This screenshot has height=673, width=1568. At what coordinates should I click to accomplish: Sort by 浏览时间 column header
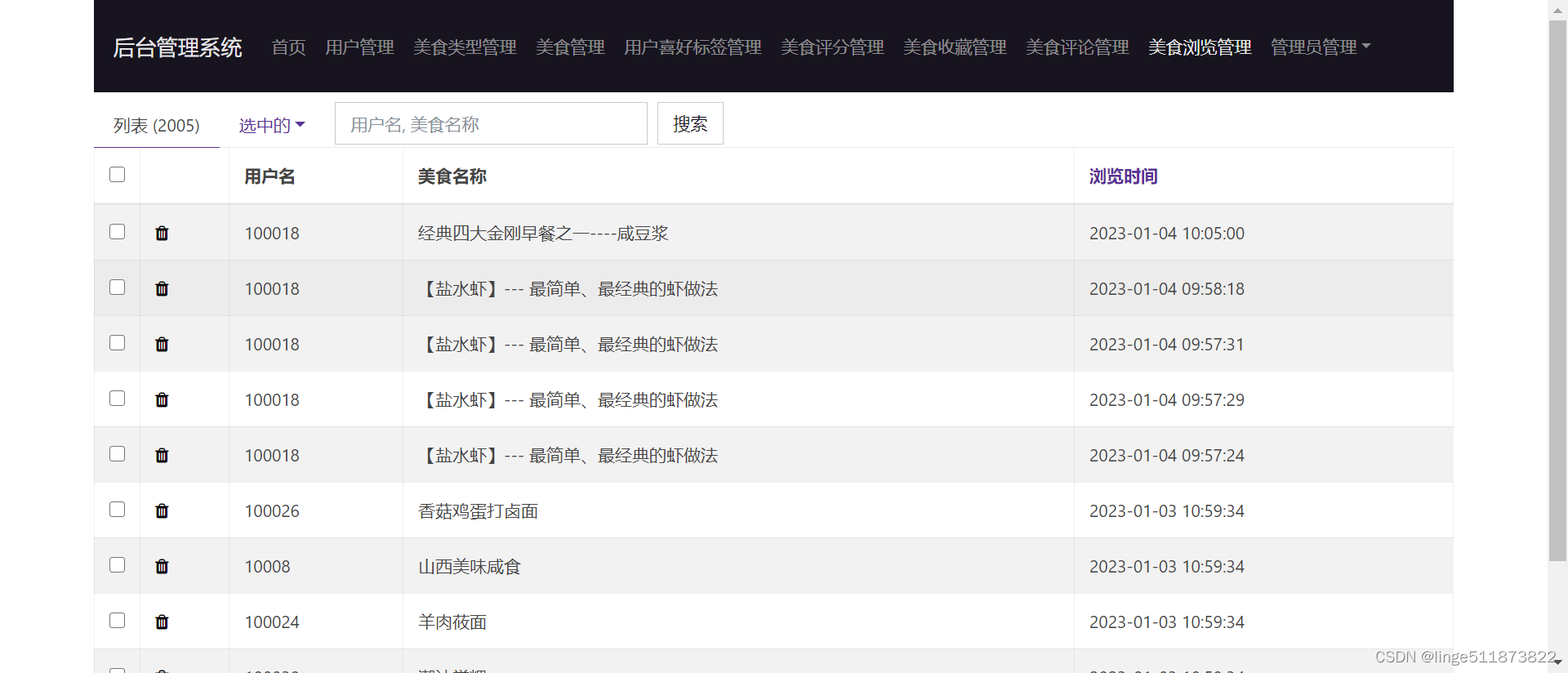1123,176
